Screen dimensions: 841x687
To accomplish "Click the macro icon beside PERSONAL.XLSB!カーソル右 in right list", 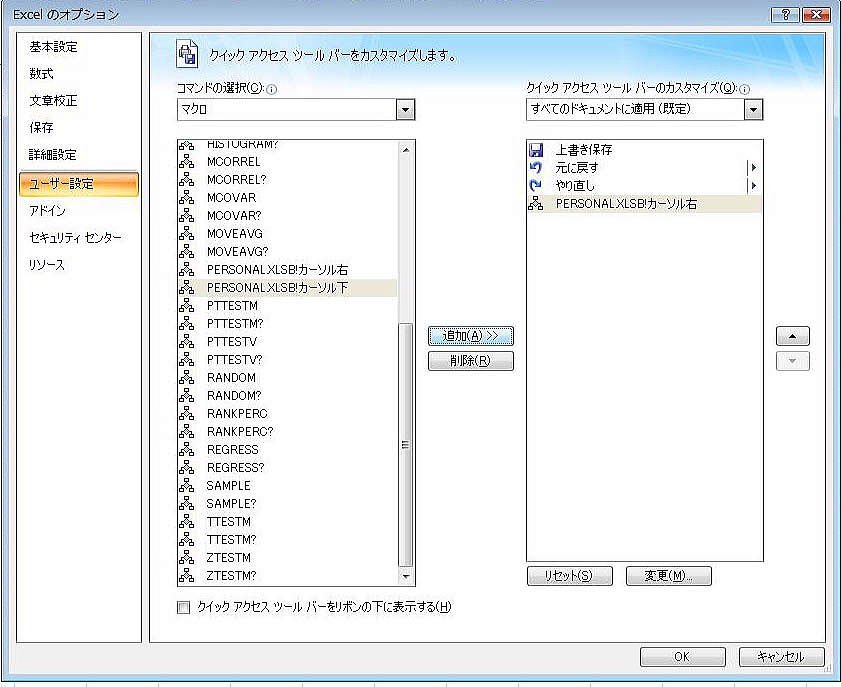I will pyautogui.click(x=535, y=204).
